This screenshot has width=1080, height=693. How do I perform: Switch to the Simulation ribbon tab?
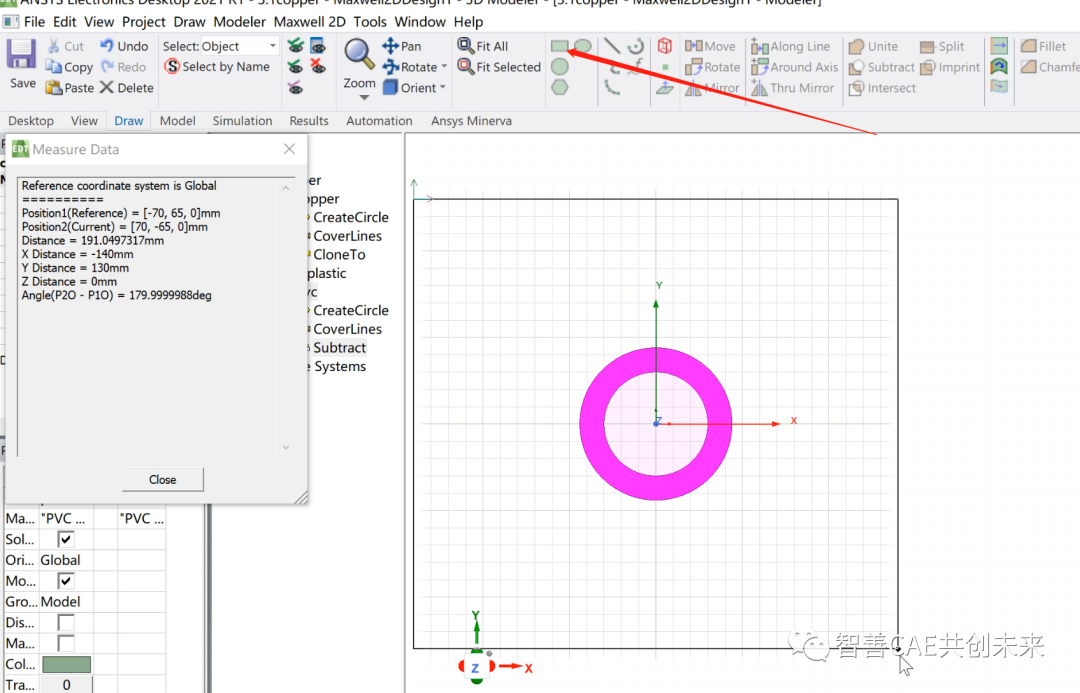tap(242, 120)
